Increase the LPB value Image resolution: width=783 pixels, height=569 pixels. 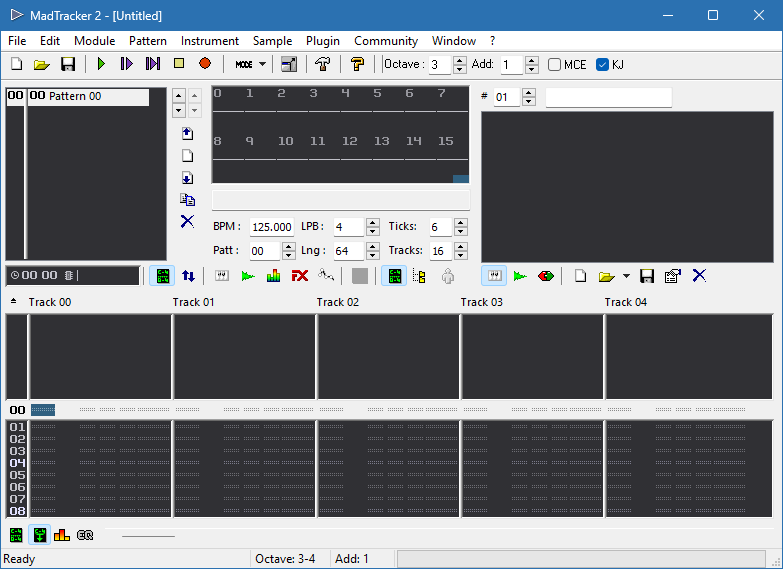tap(373, 223)
